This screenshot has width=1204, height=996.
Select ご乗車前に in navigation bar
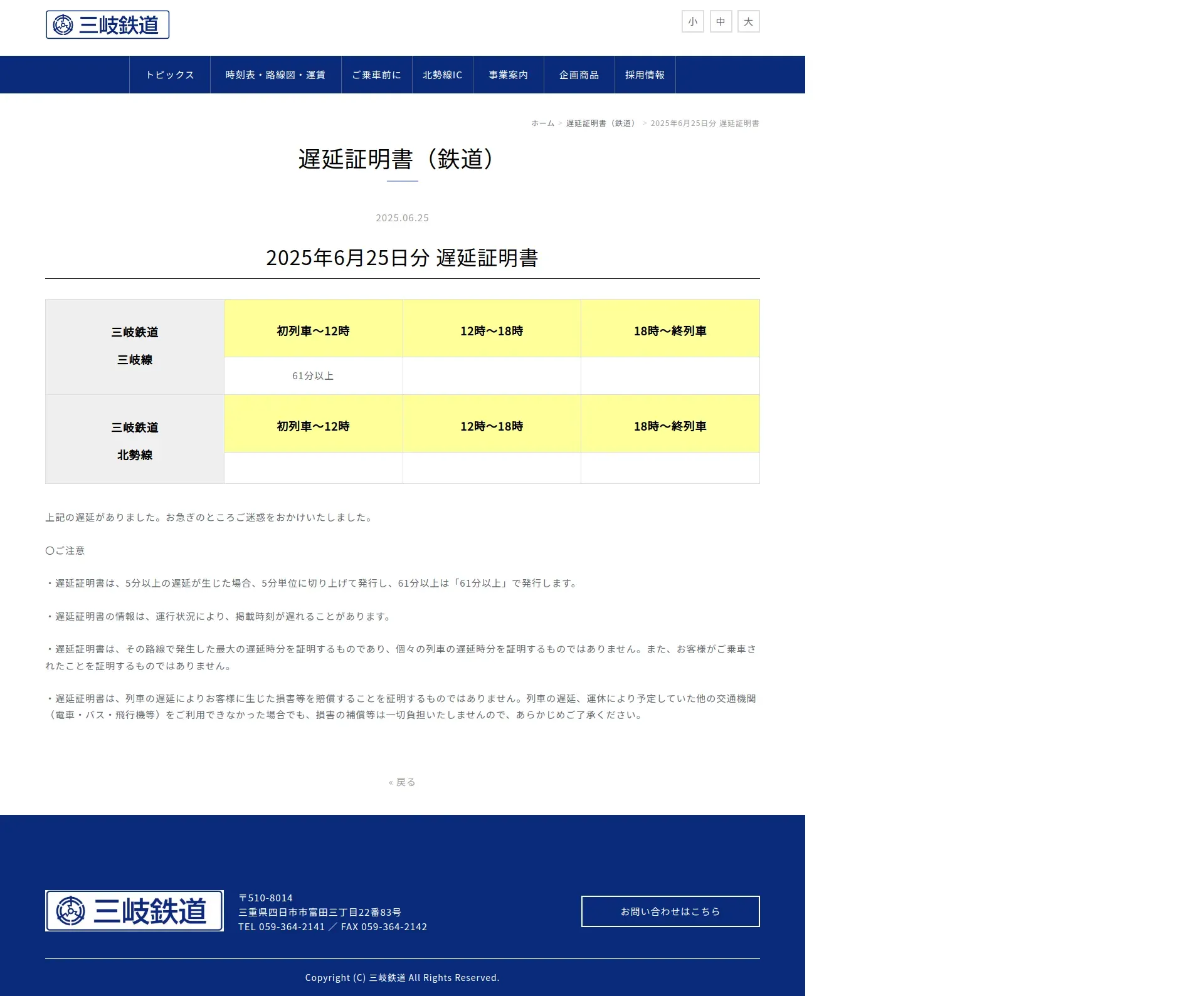point(376,75)
